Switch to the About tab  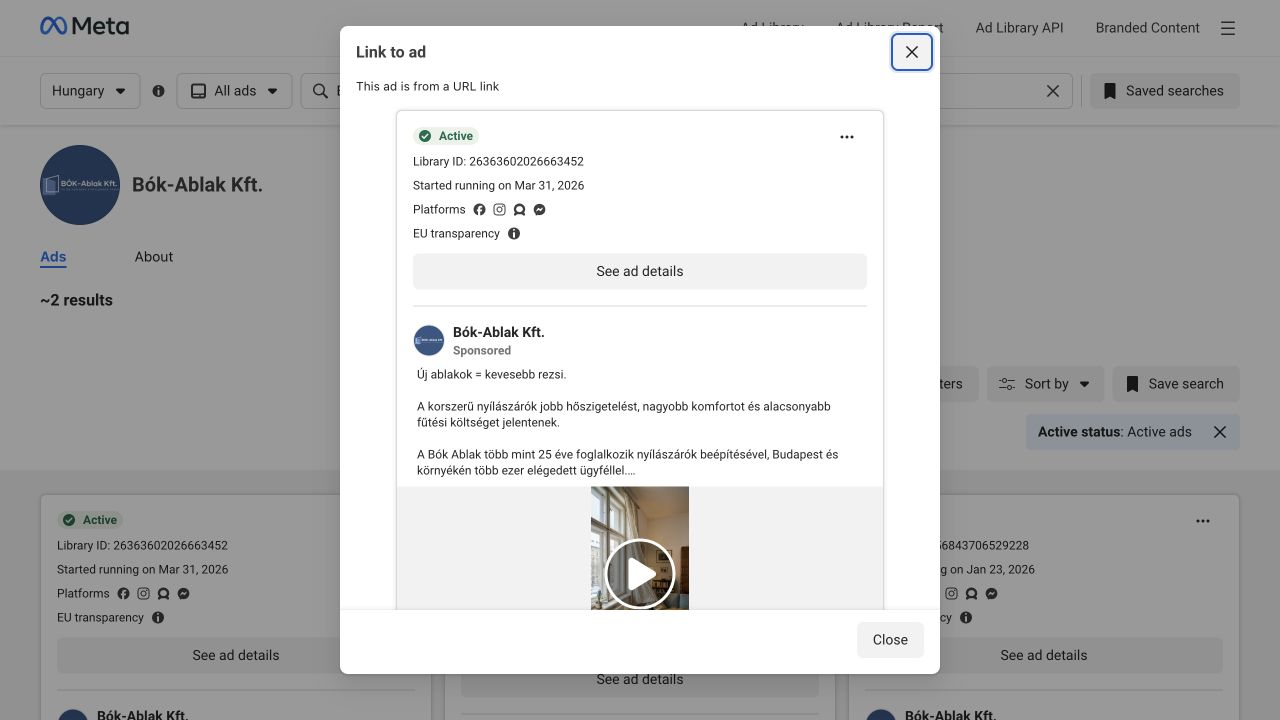coord(154,257)
